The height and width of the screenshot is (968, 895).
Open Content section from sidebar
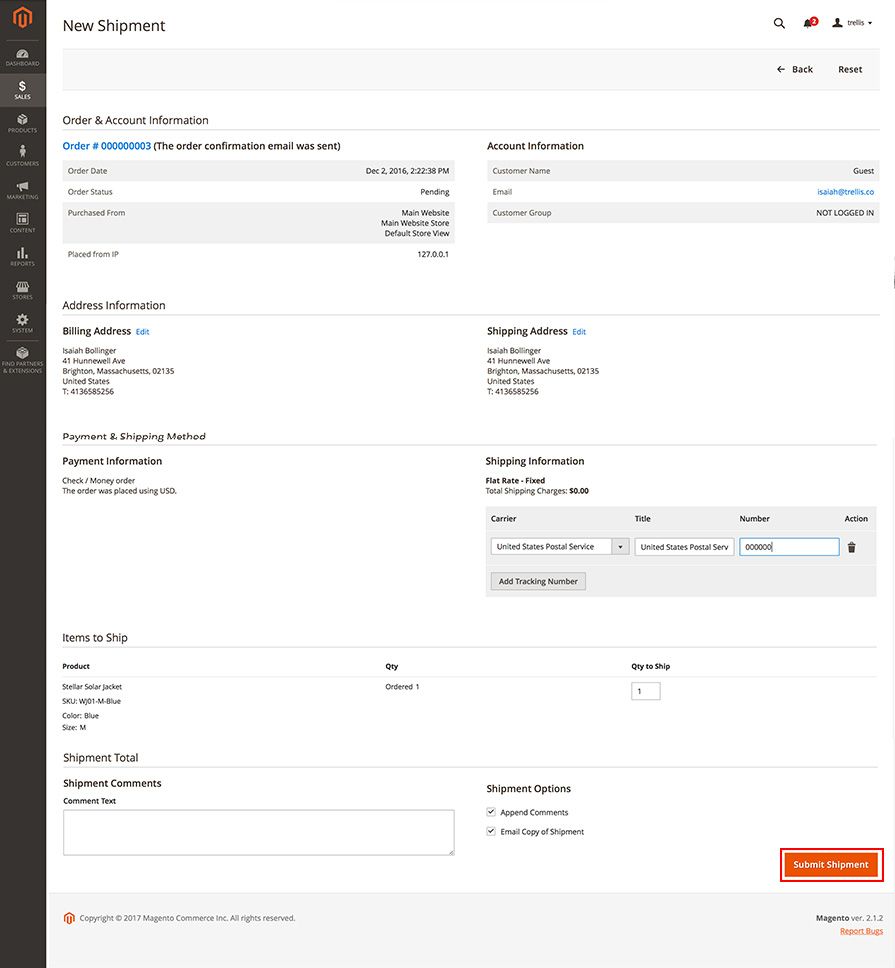coord(22,220)
